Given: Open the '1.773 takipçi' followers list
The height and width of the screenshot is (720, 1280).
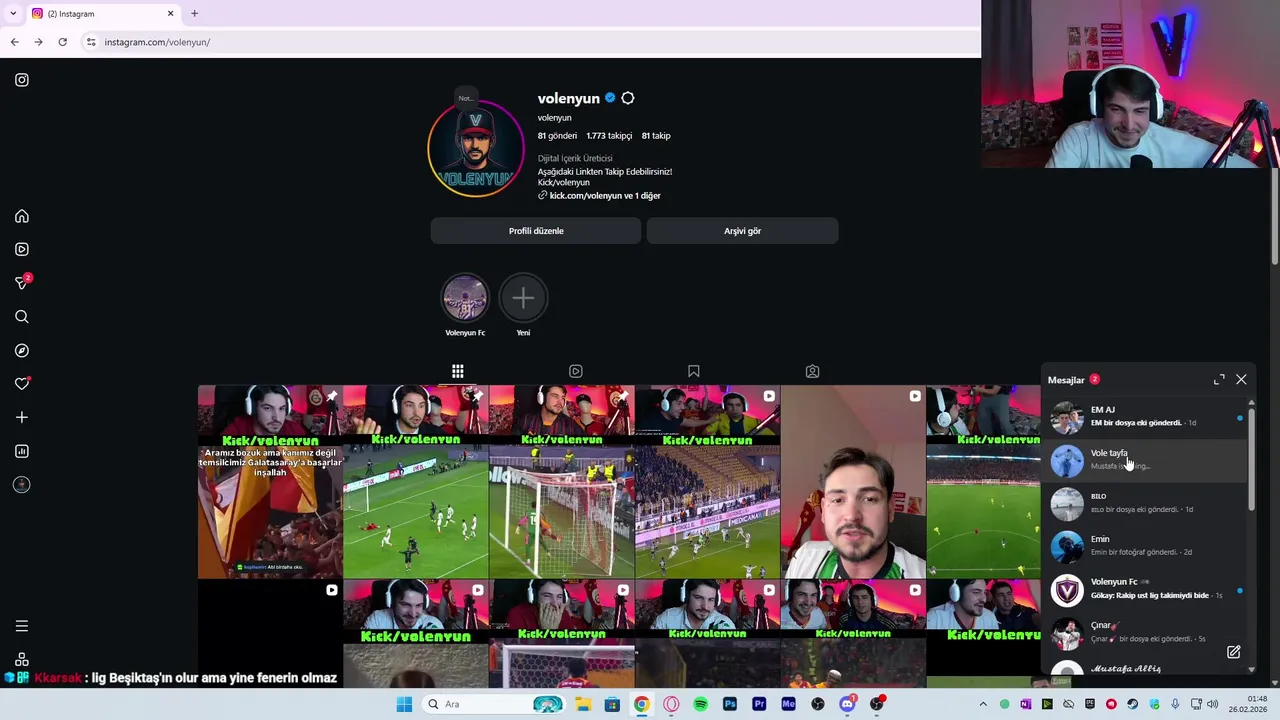Looking at the screenshot, I should 609,136.
